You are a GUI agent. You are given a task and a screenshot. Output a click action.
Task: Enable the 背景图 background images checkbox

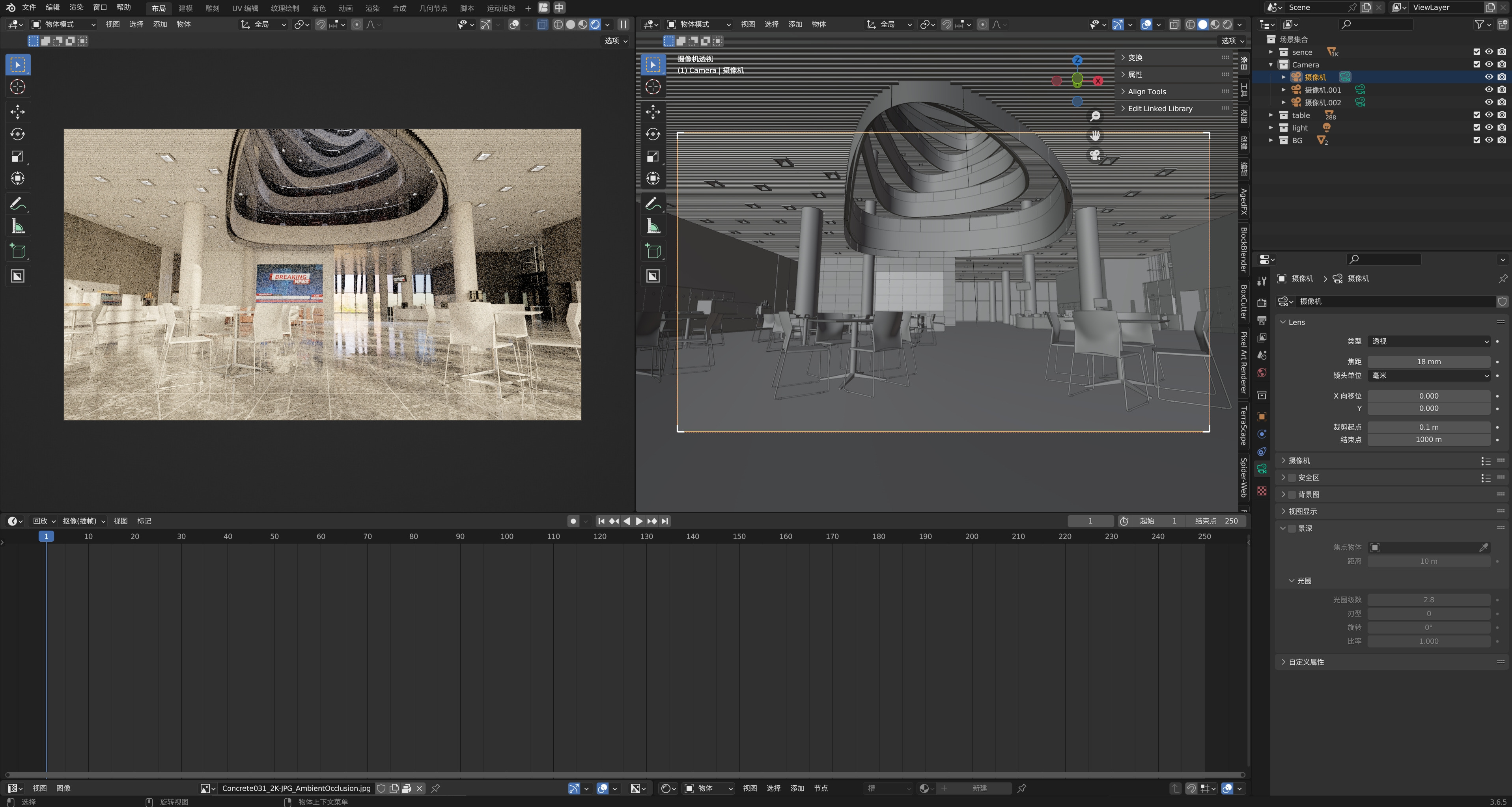coord(1291,495)
